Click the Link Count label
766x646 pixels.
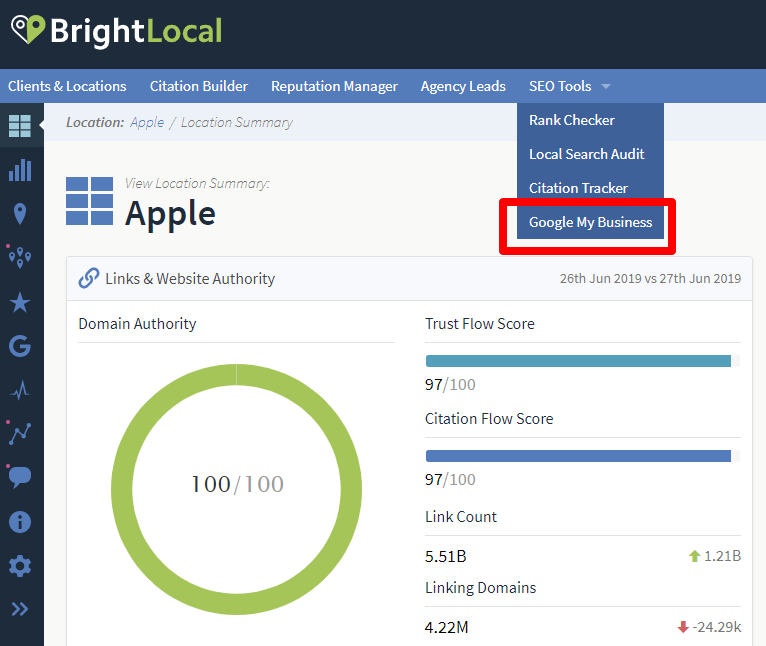[x=461, y=517]
